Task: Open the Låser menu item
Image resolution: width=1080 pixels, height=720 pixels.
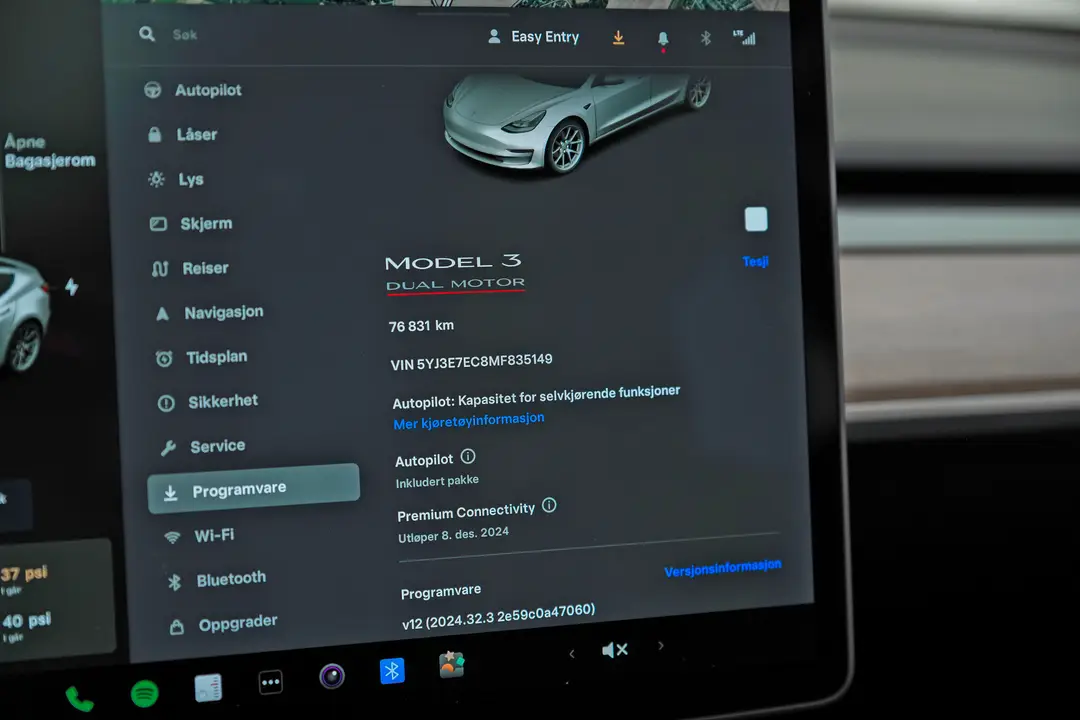Action: (x=183, y=134)
